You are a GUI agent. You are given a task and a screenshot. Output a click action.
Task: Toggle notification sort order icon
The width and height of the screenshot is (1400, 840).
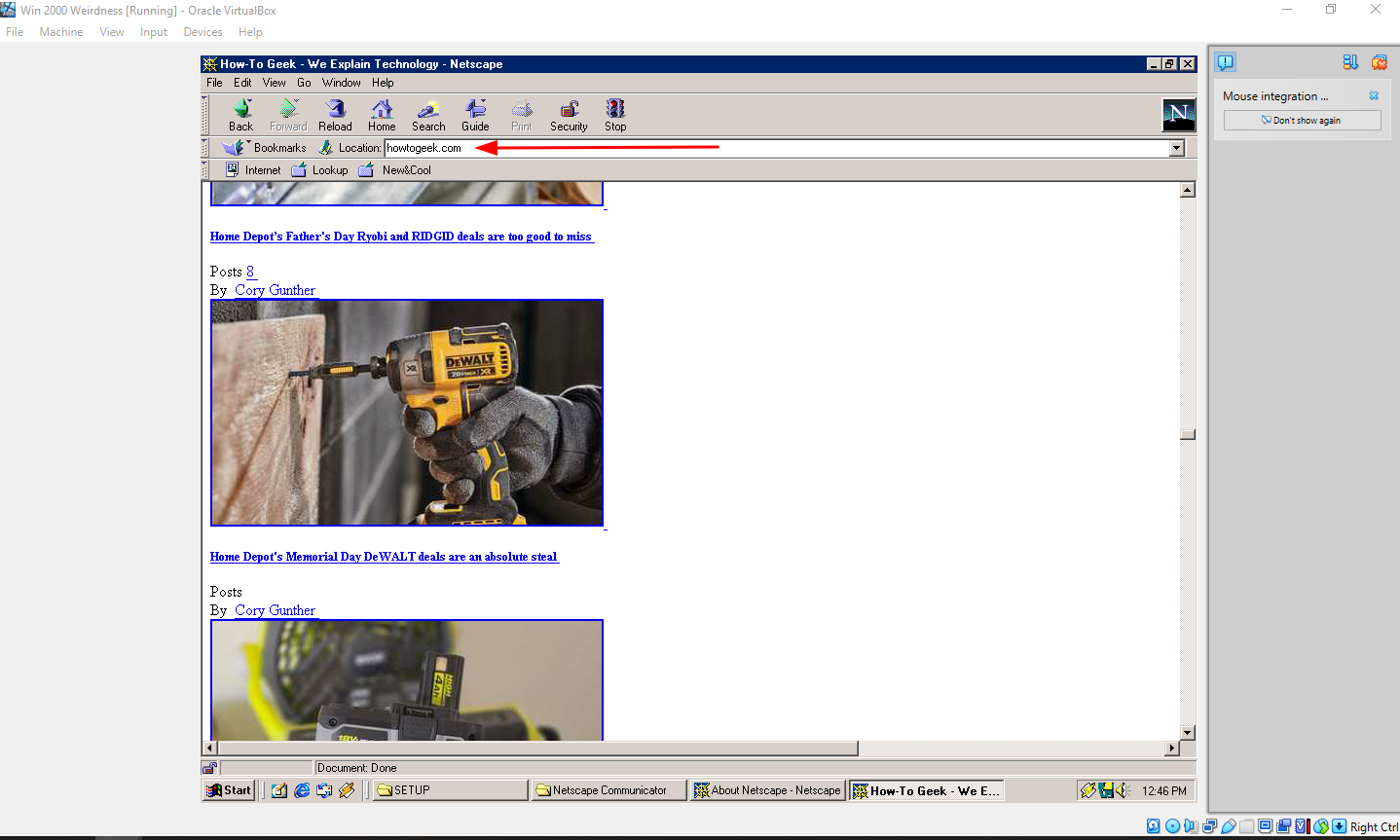click(1350, 62)
